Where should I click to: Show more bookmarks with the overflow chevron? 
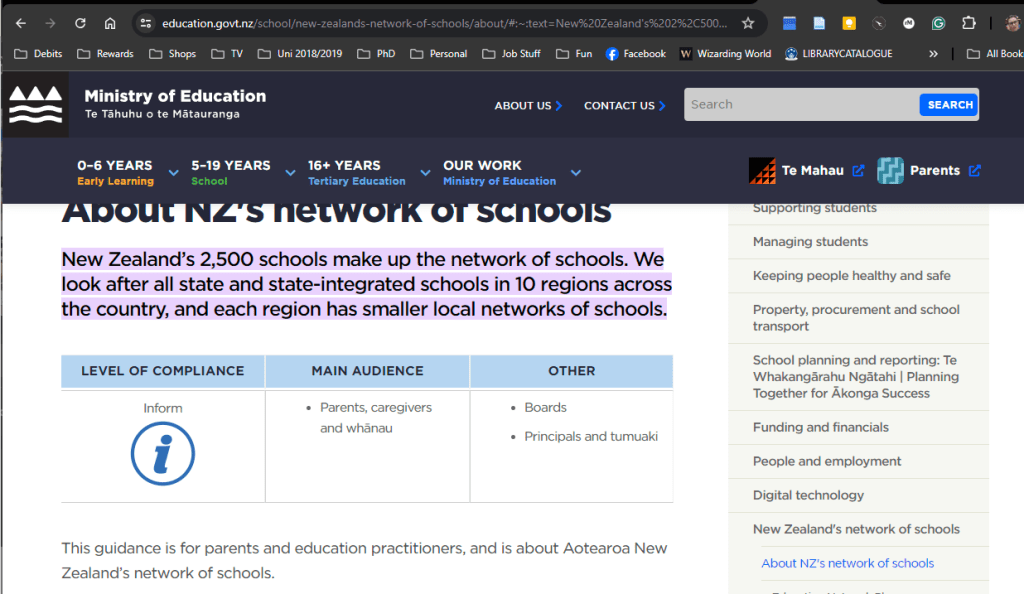pos(933,54)
